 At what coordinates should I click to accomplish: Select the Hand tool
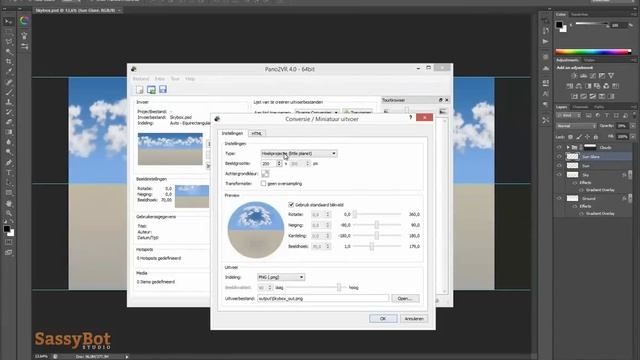click(8, 203)
